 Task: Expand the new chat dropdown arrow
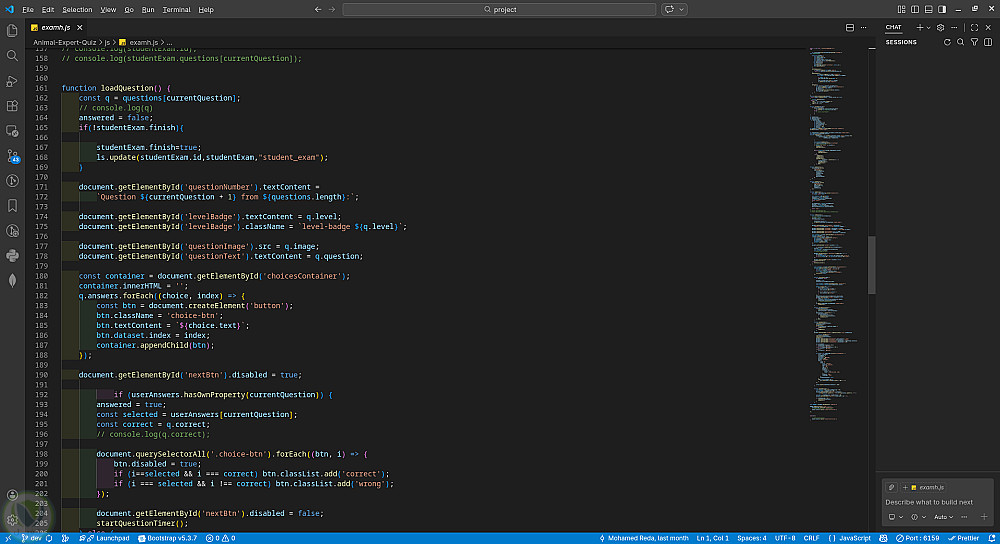pos(930,27)
